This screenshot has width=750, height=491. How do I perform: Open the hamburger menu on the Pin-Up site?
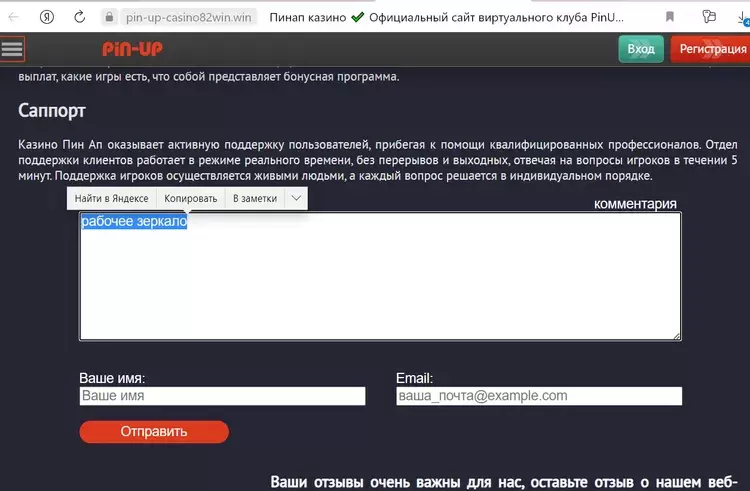12,49
